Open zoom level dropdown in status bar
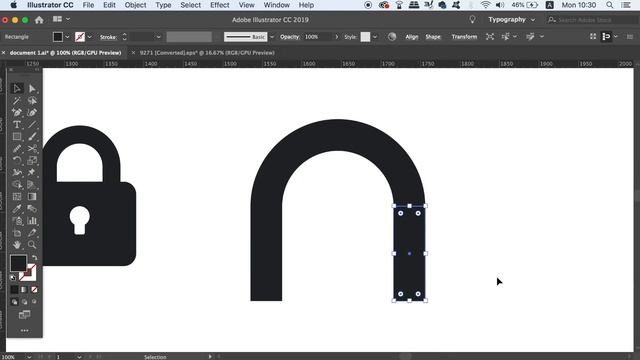This screenshot has height=360, width=640. point(29,357)
